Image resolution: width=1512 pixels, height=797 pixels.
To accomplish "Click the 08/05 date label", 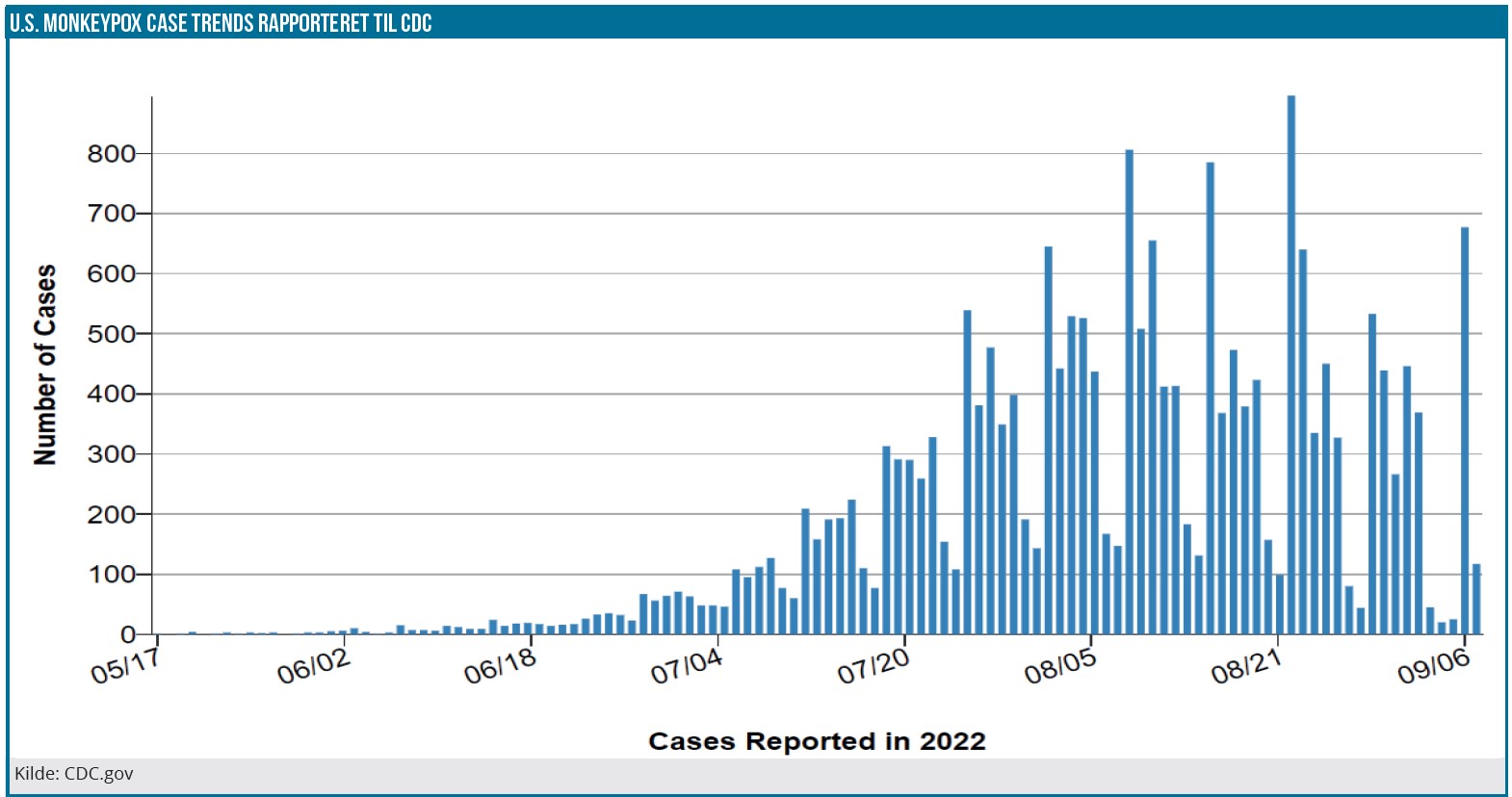I will tap(1059, 666).
